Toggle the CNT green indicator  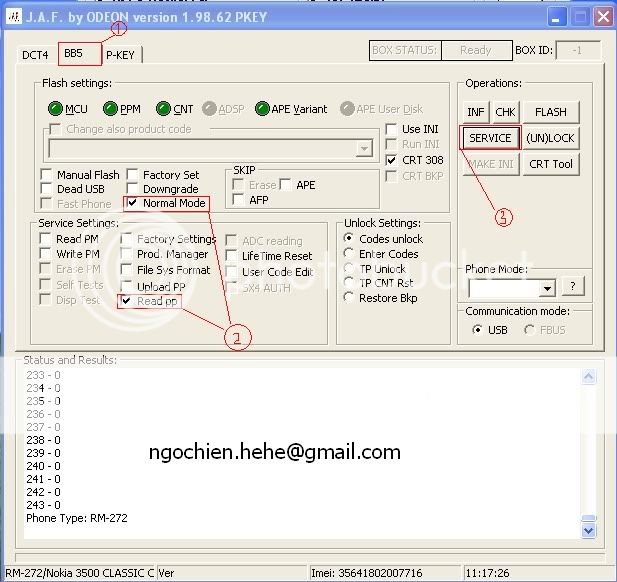163,109
